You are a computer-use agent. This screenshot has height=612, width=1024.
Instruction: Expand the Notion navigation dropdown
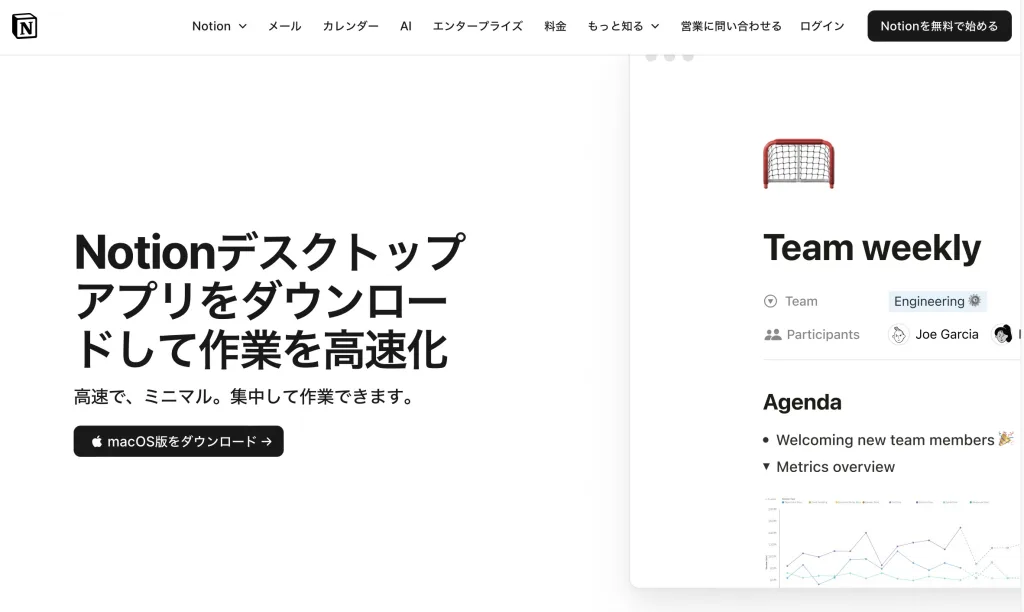click(x=219, y=26)
